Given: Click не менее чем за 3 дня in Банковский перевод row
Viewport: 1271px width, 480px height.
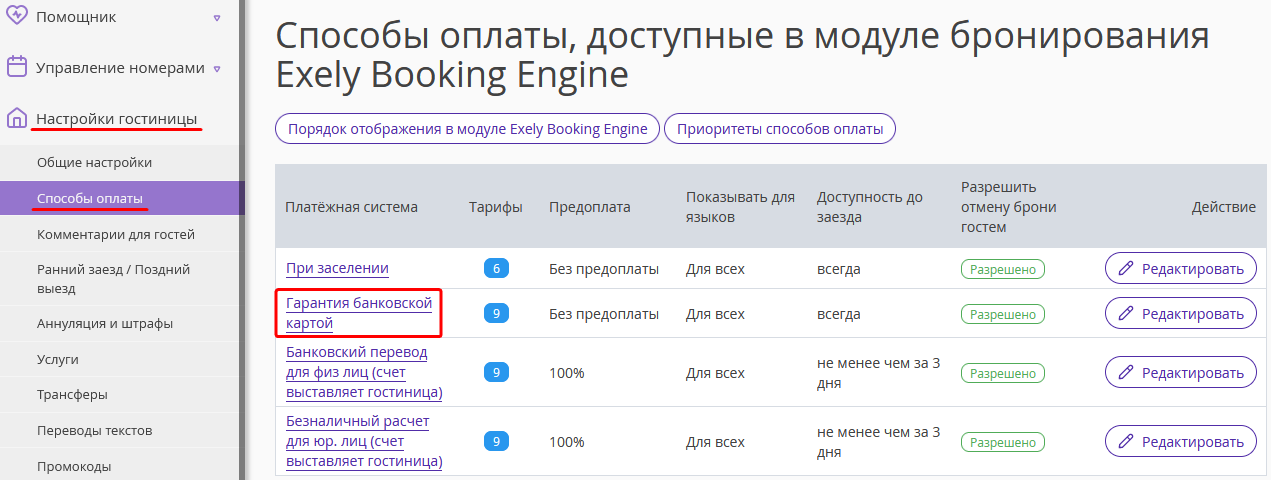Looking at the screenshot, I should coord(878,373).
